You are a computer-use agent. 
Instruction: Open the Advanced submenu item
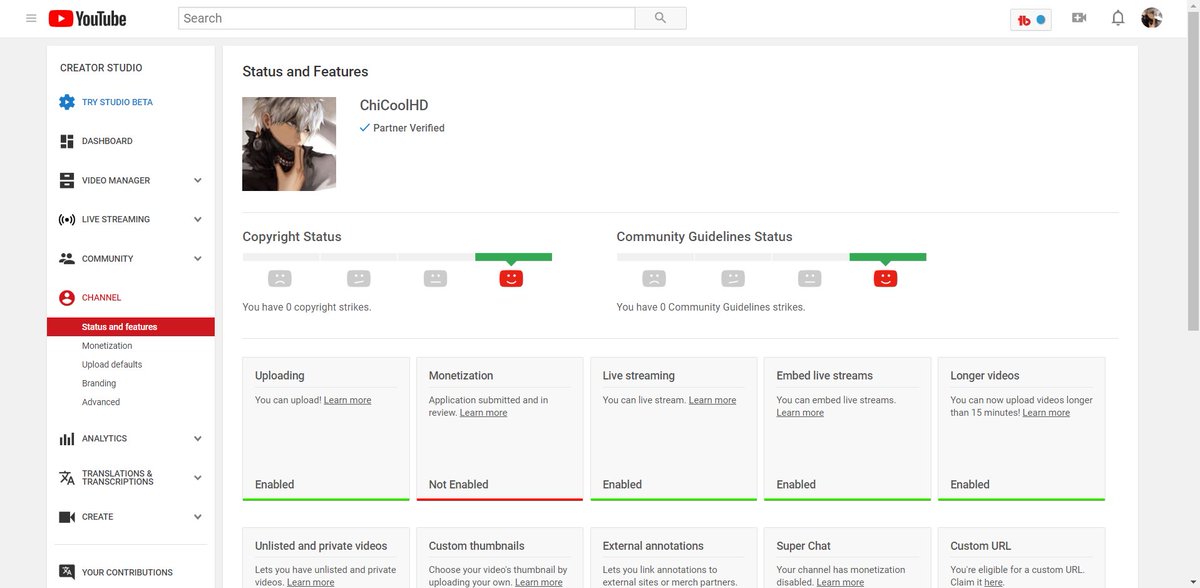click(x=101, y=402)
